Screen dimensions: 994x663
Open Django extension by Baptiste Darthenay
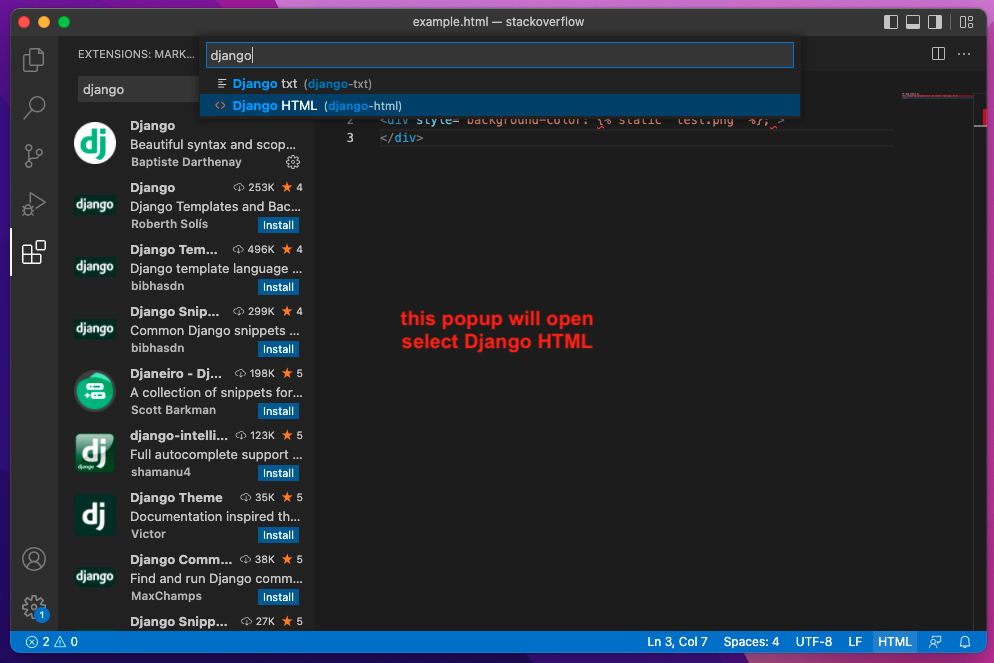[188, 144]
